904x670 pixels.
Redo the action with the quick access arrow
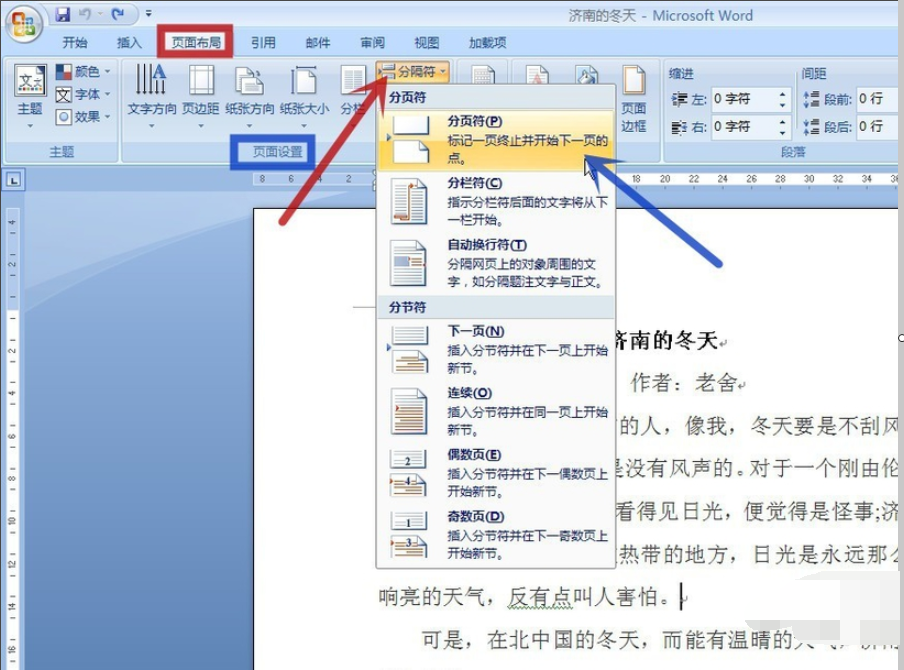click(118, 13)
